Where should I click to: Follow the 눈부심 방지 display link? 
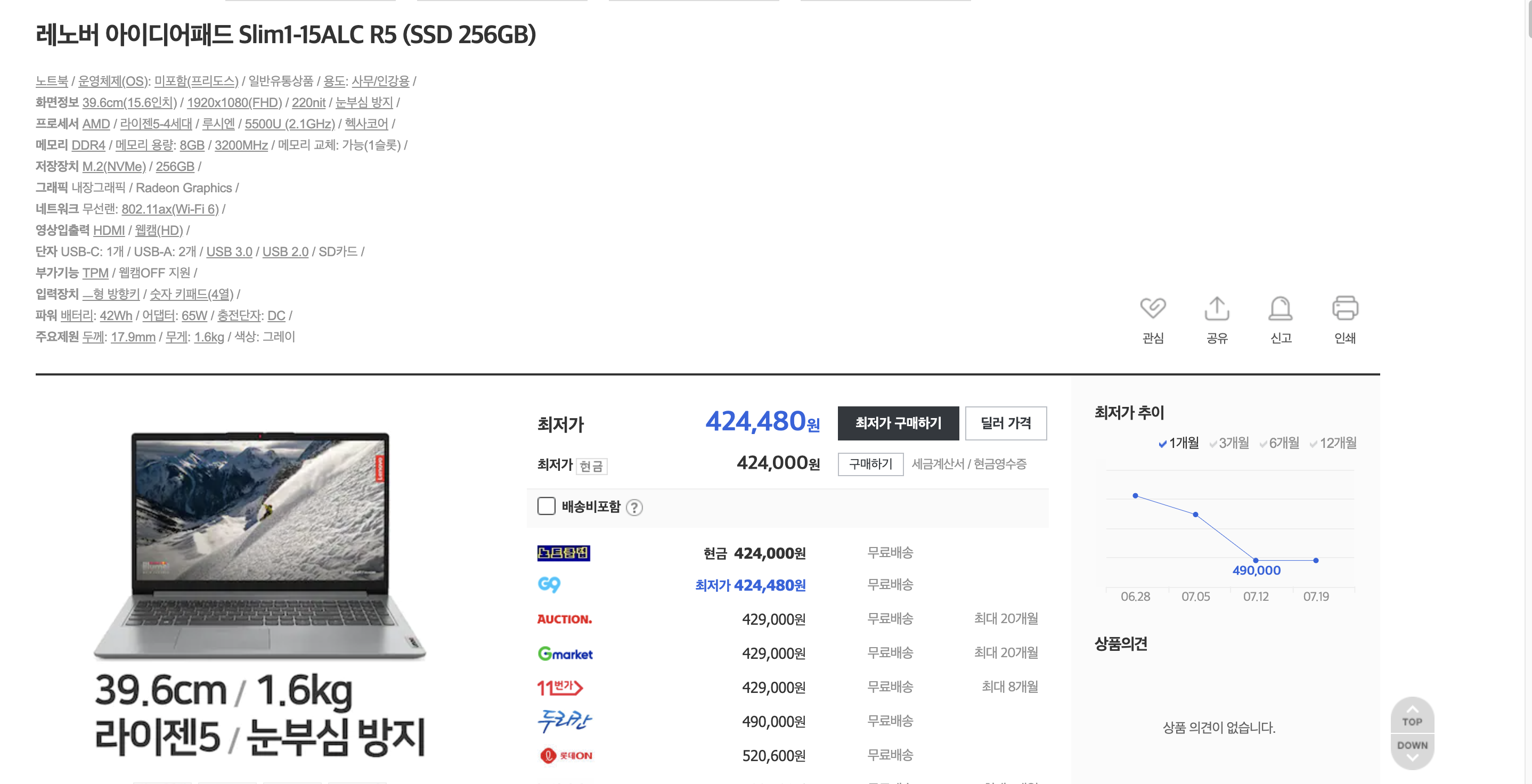(364, 102)
